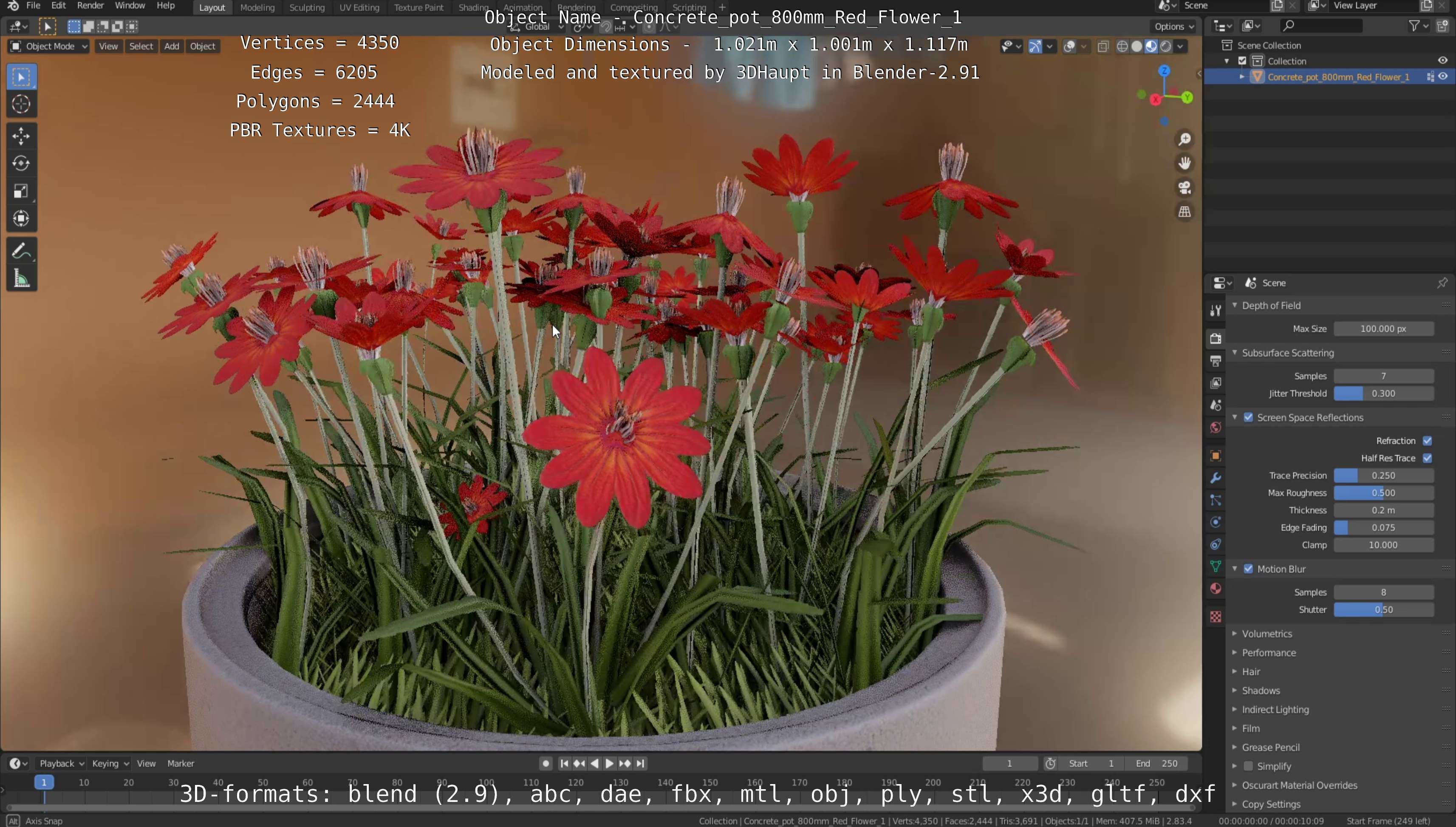
Task: Toggle Collection exclude checkbox in outliner
Action: coord(1242,61)
